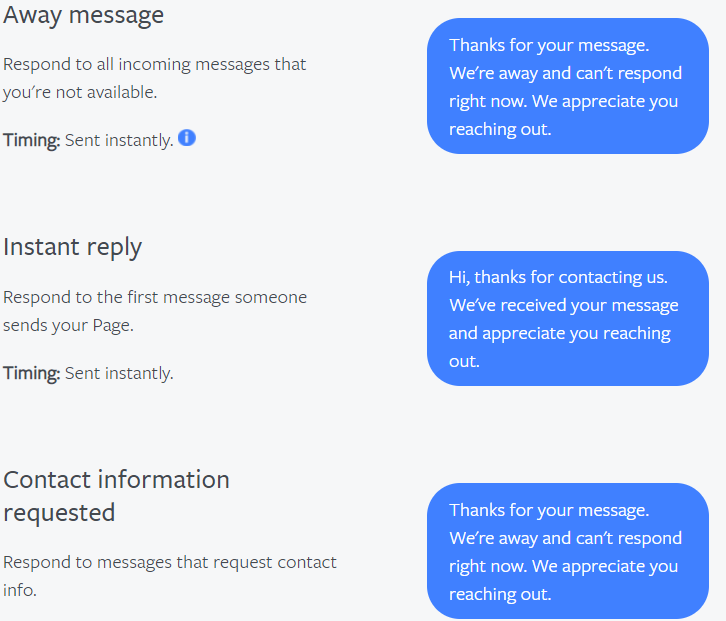This screenshot has width=726, height=621.
Task: Click Away message 'Timing: Sent instantly.' text
Action: tap(88, 140)
